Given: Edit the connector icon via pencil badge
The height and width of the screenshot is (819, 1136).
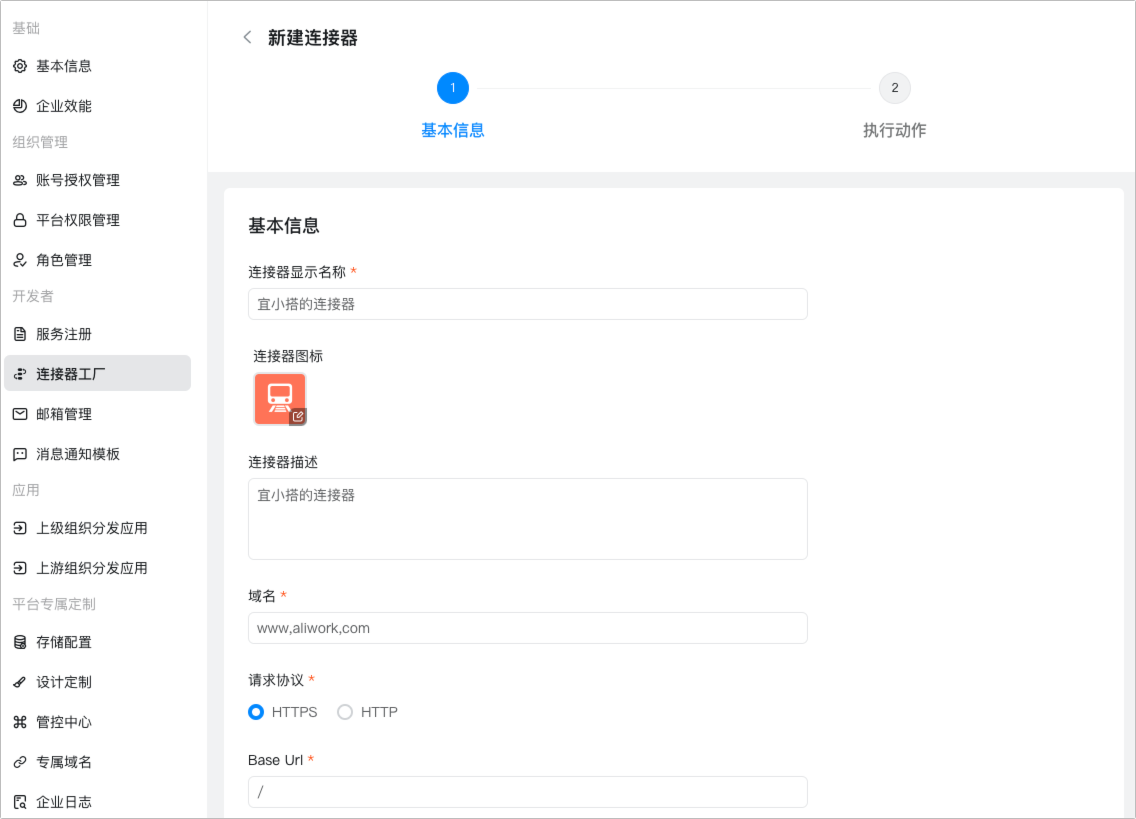Looking at the screenshot, I should coord(298,416).
